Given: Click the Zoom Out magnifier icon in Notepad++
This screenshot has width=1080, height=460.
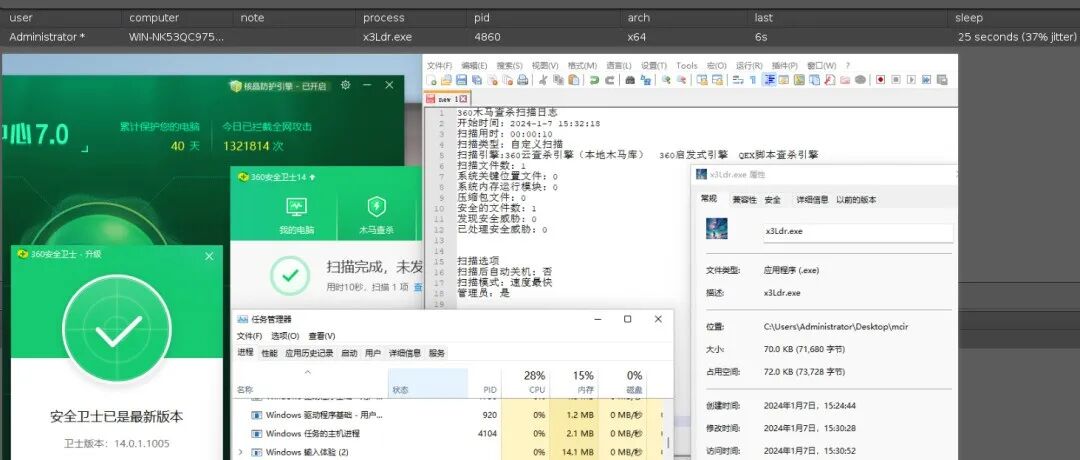Looking at the screenshot, I should coord(681,80).
